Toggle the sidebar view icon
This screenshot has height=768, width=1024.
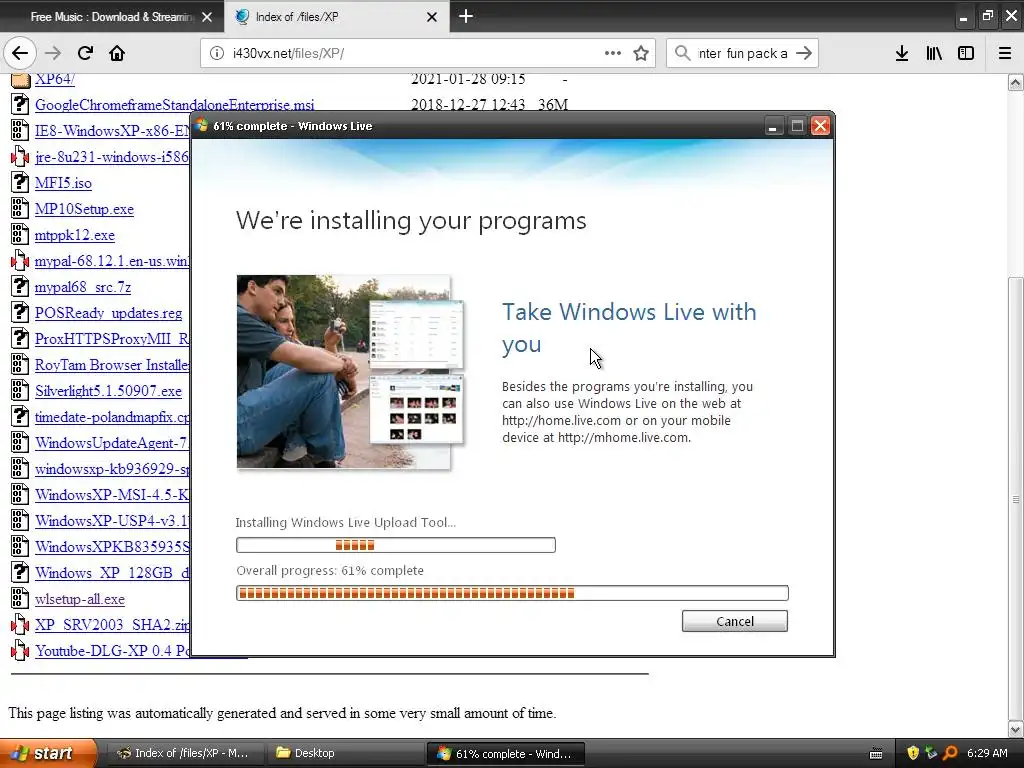click(x=966, y=53)
